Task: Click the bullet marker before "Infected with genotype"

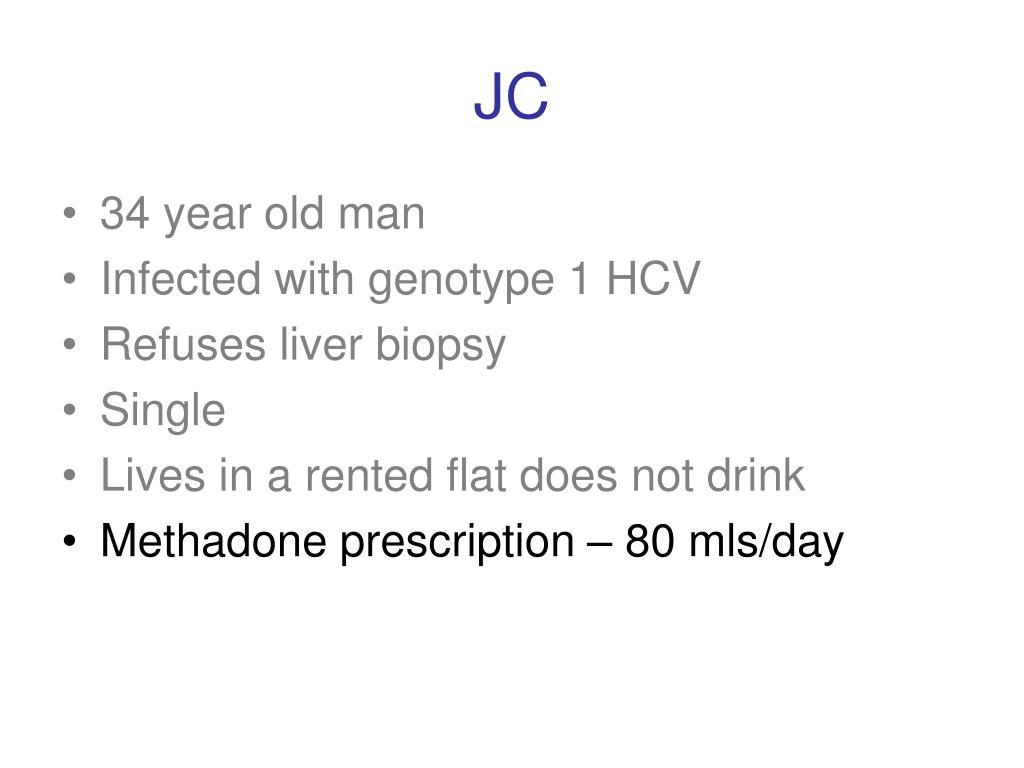Action: click(70, 279)
